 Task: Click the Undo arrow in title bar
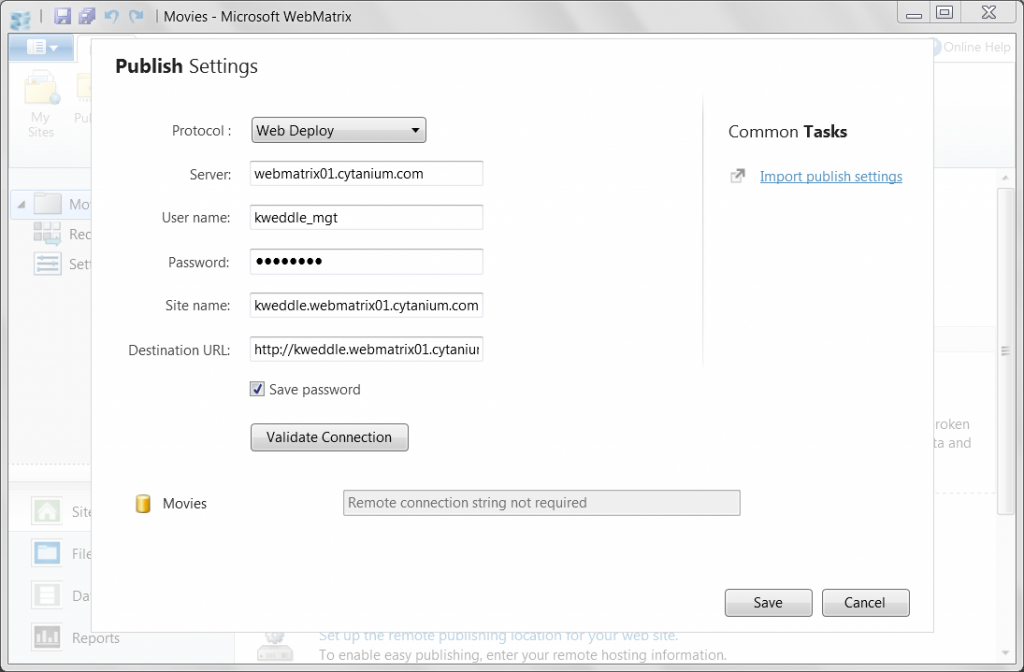[112, 16]
